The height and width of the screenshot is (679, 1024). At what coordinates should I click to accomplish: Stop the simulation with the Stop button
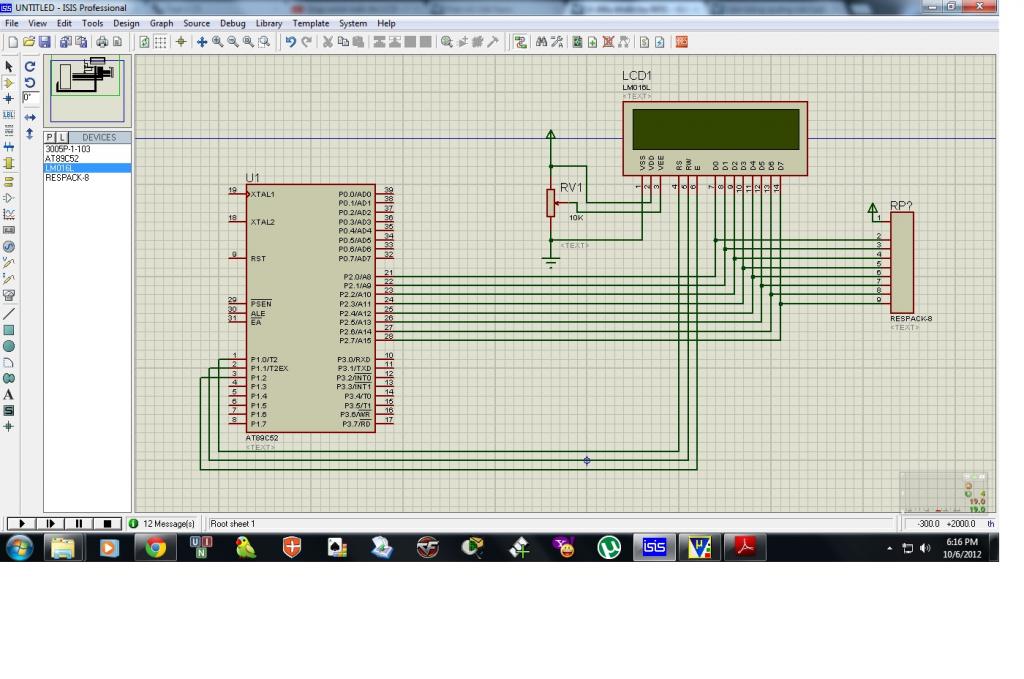pos(105,524)
